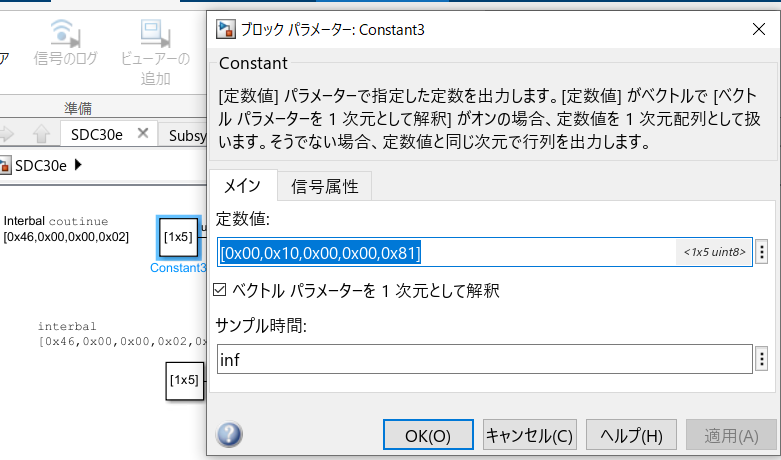Switch to the 信号属性 tab
Viewport: 781px width, 460px height.
click(x=325, y=186)
